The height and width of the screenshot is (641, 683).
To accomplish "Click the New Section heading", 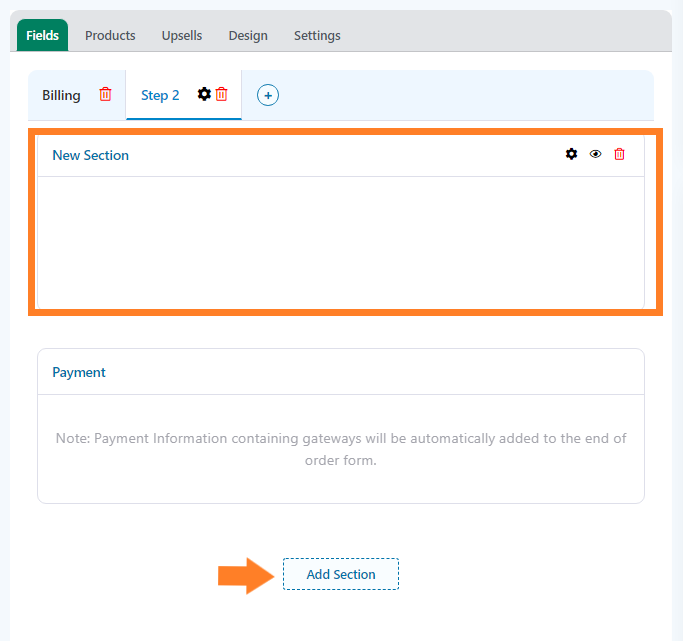I will [91, 155].
